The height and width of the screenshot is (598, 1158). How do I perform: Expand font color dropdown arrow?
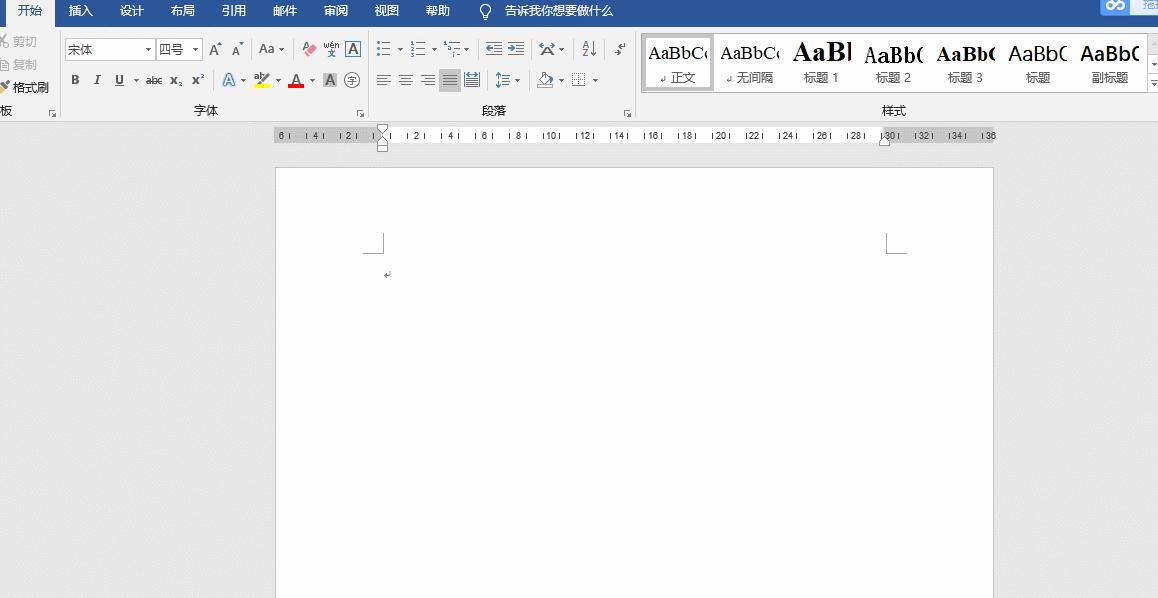click(312, 80)
